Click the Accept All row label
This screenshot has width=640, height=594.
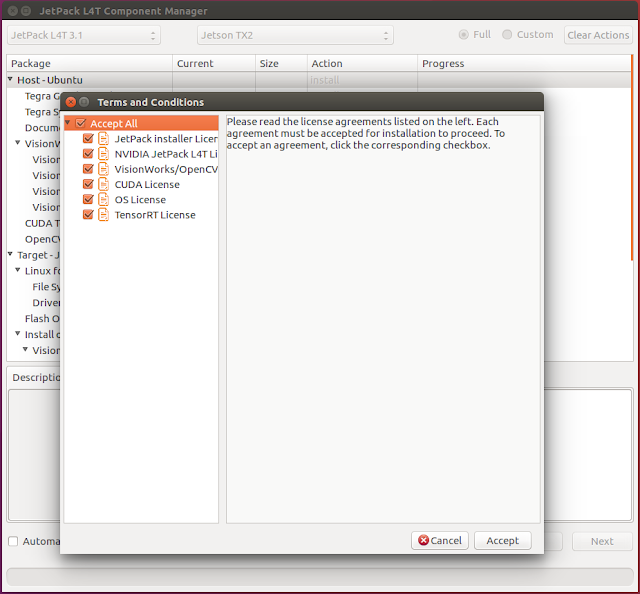(113, 123)
